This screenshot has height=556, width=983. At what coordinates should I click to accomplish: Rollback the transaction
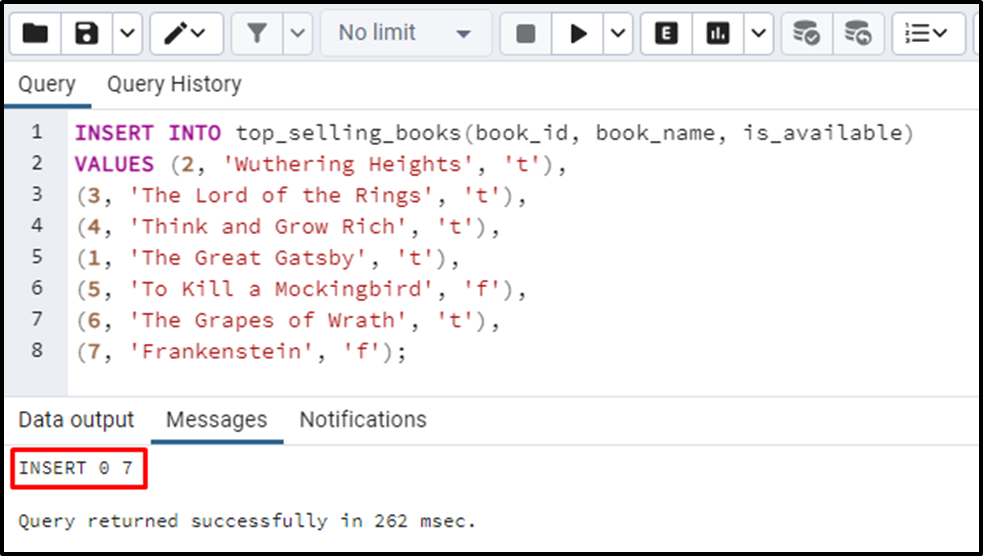858,33
